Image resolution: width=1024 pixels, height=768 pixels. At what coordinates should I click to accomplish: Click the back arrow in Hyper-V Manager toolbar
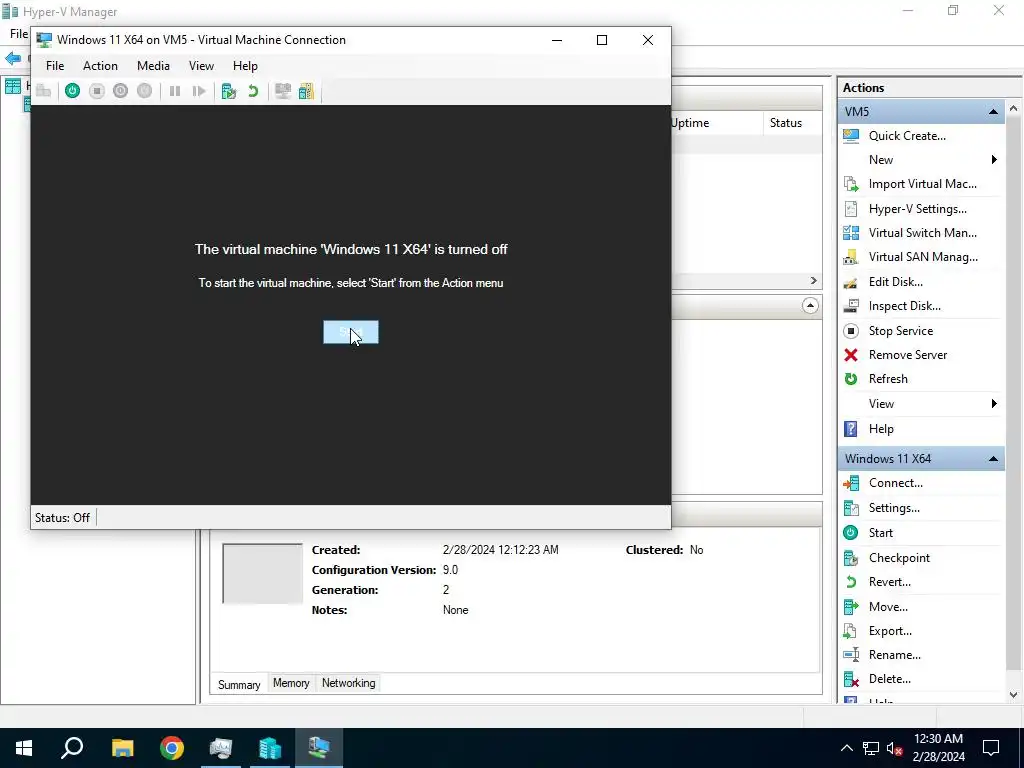13,59
